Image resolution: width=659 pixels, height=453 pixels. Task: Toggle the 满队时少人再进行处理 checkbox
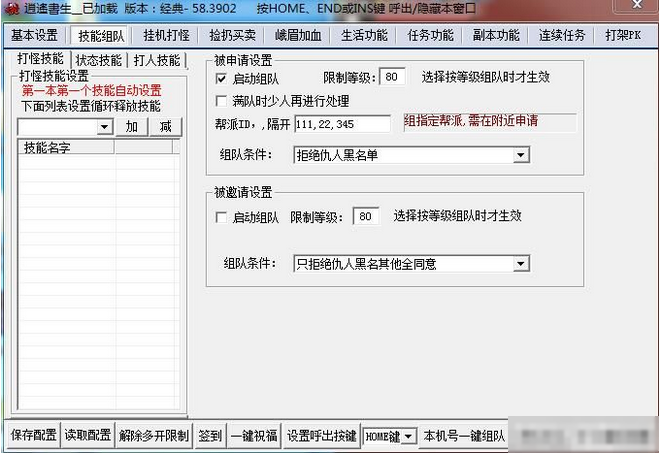(x=222, y=101)
